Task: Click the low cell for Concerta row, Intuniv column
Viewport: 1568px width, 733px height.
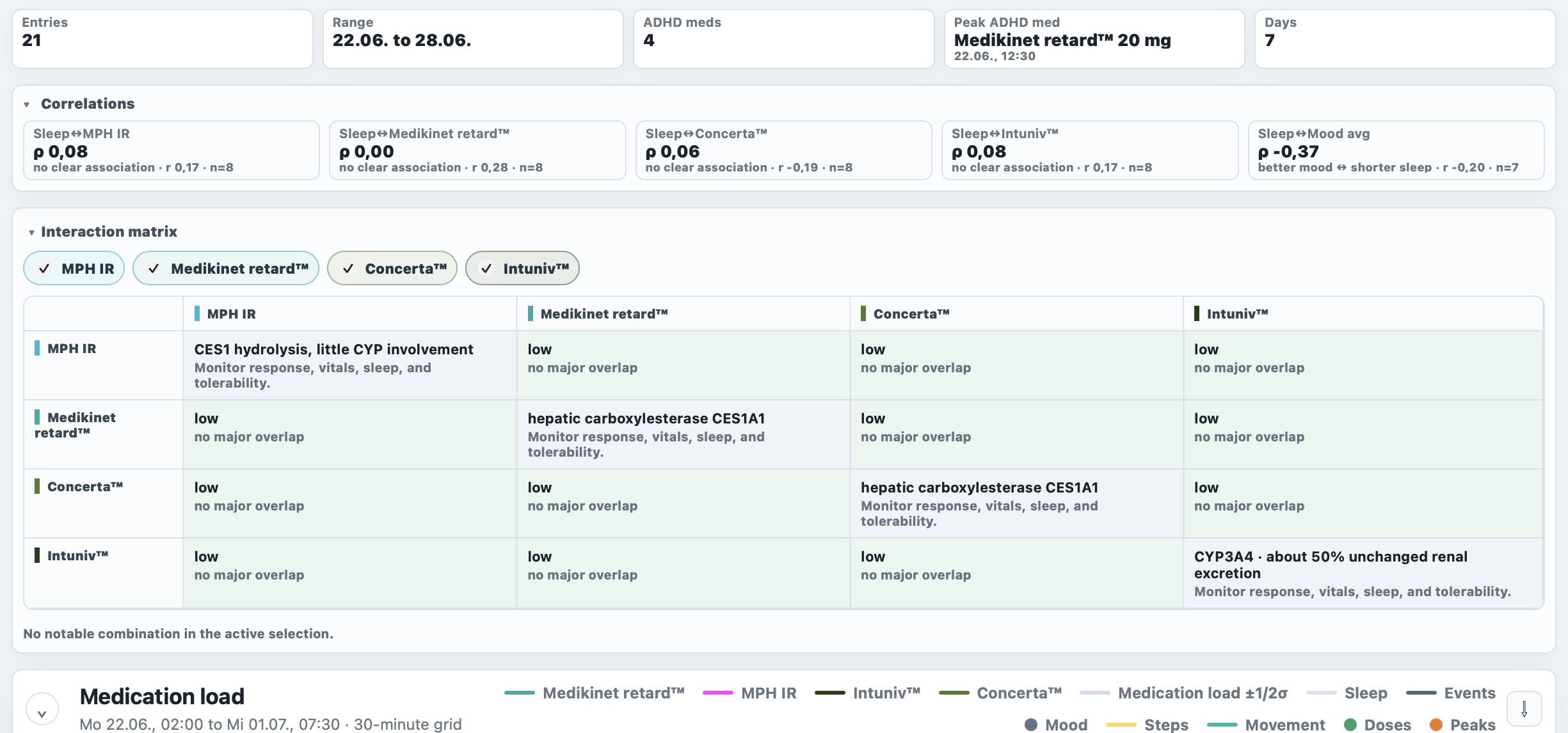Action: click(x=1363, y=503)
